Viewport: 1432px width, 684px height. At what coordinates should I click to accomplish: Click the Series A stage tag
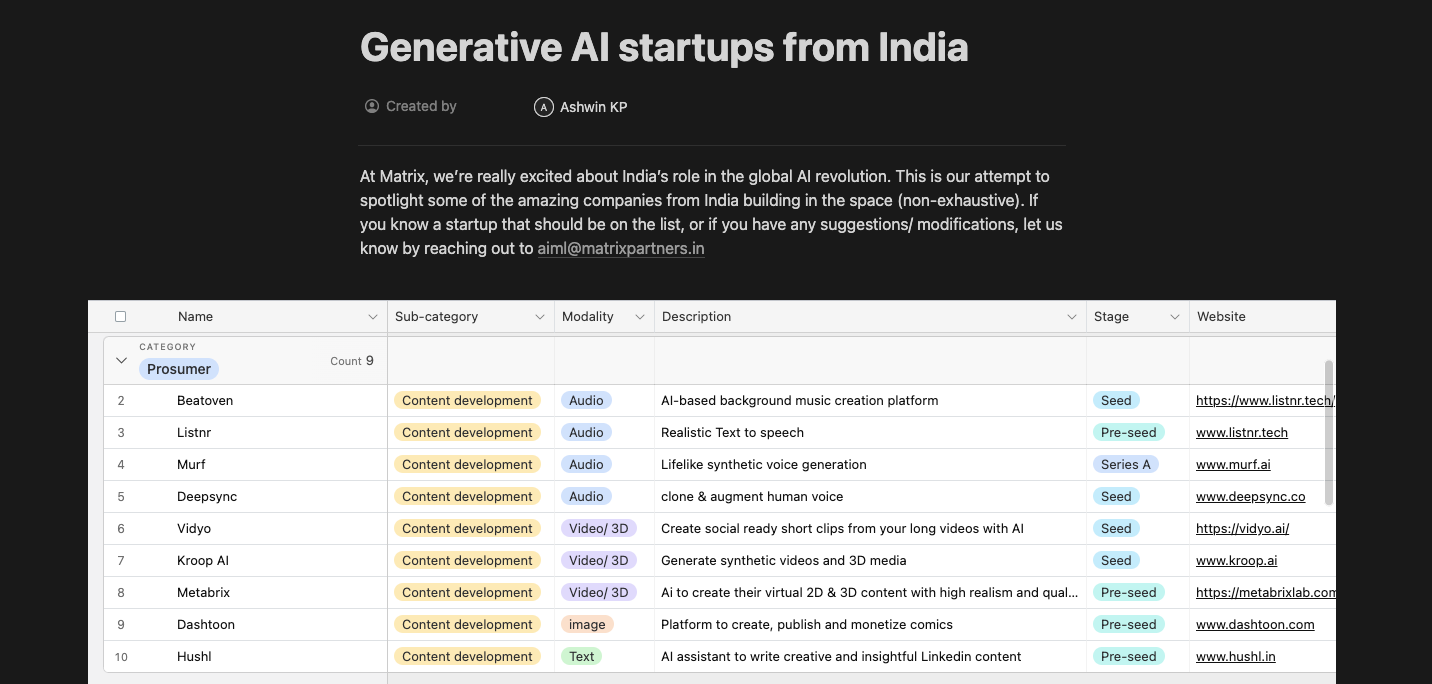pos(1126,465)
